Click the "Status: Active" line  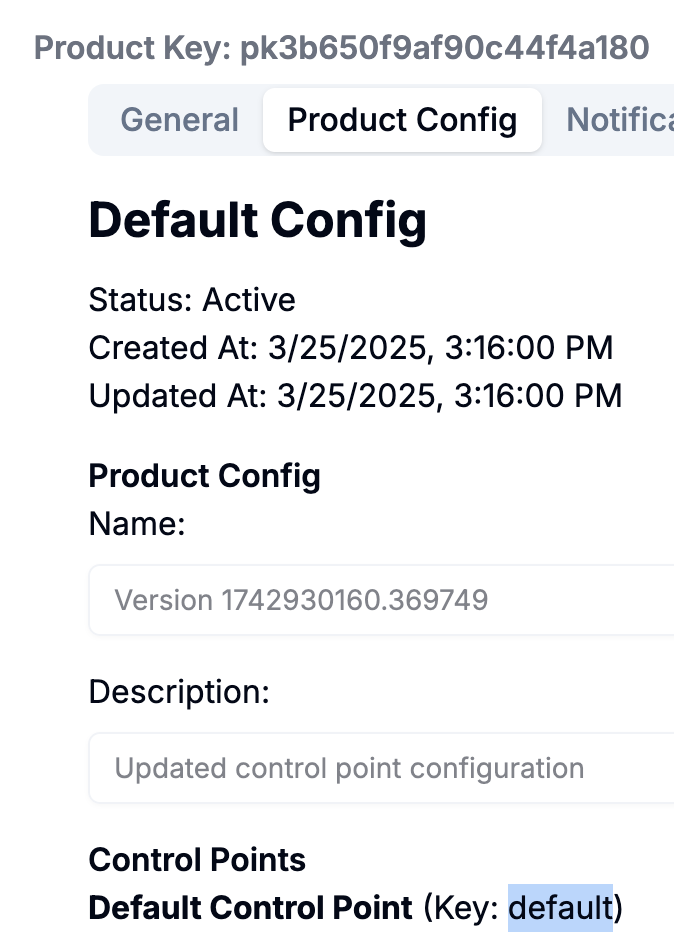[x=192, y=299]
